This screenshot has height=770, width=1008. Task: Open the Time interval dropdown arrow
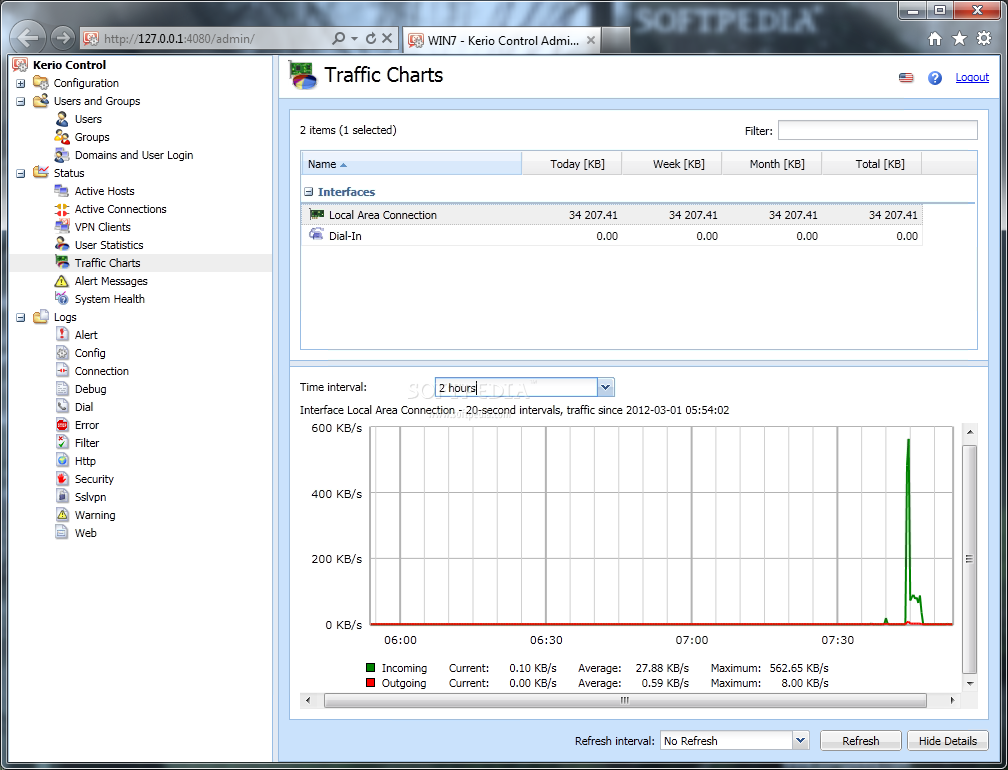coord(605,388)
